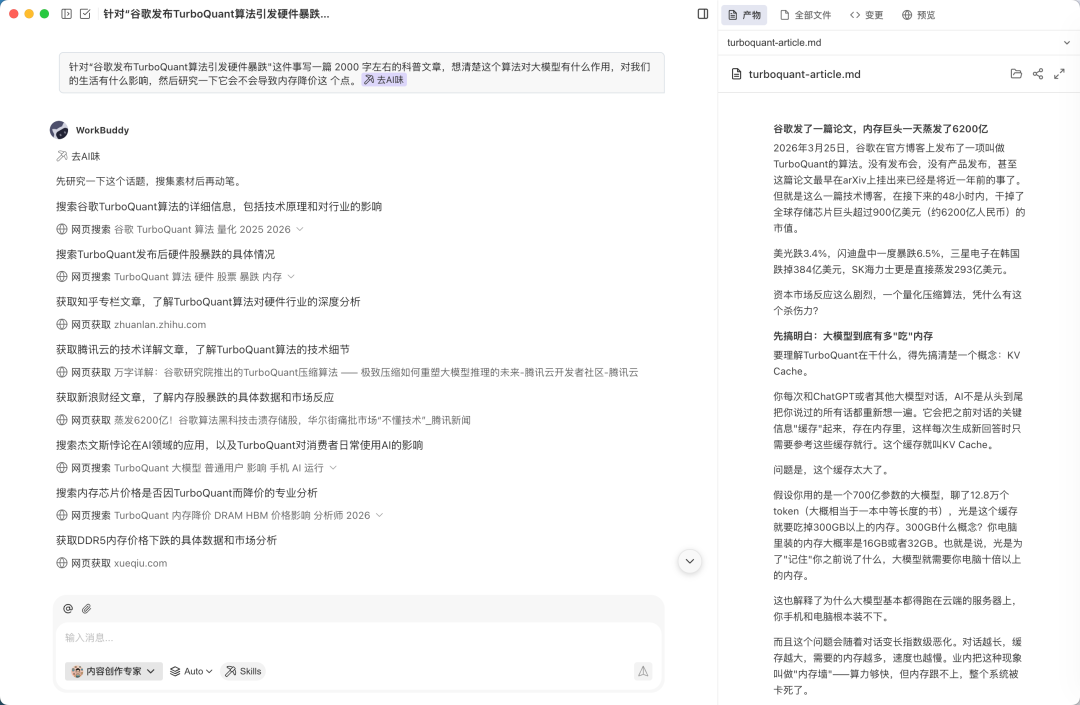Viewport: 1080px width, 705px height.
Task: Click the WorkBuddy avatar
Action: 59,129
